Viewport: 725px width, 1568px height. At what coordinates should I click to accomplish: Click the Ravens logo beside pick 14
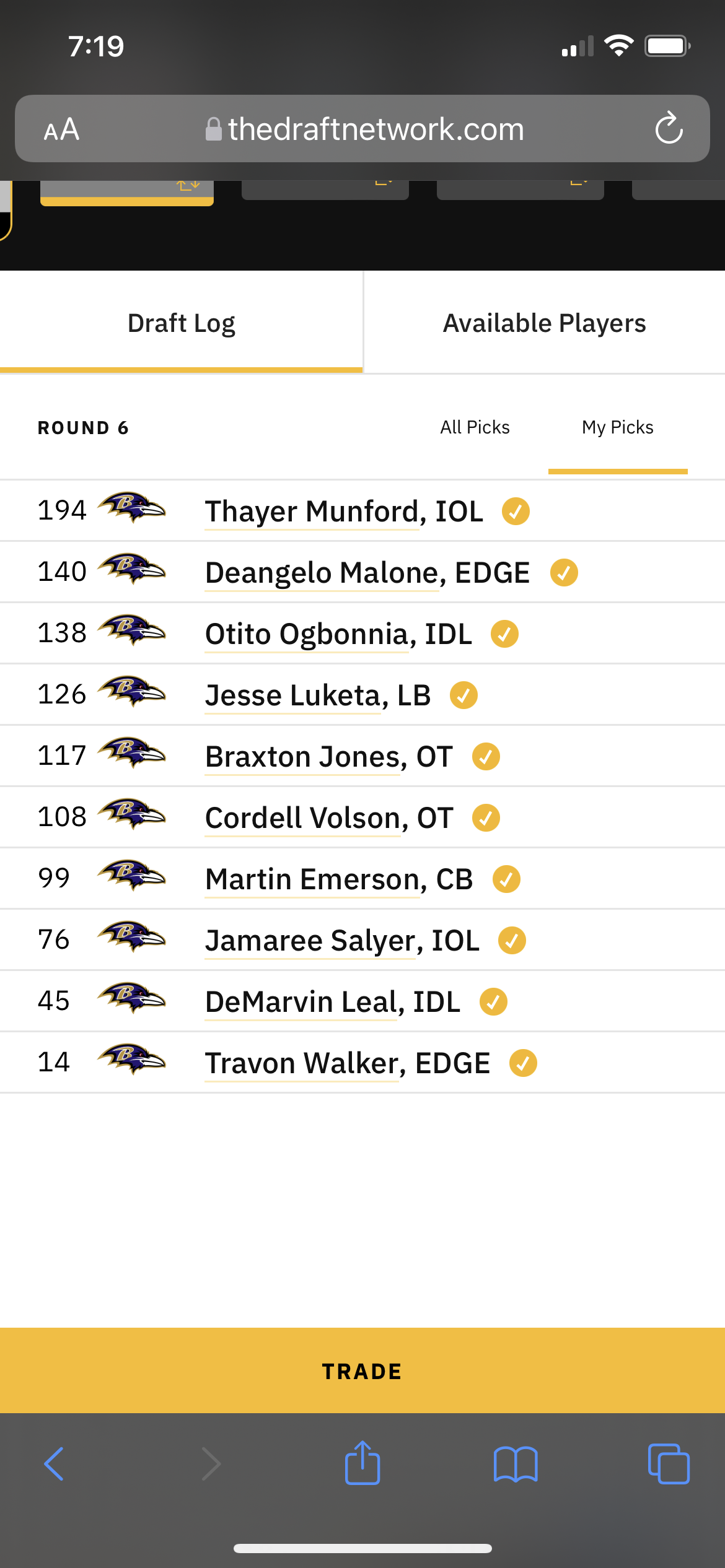(x=132, y=1060)
